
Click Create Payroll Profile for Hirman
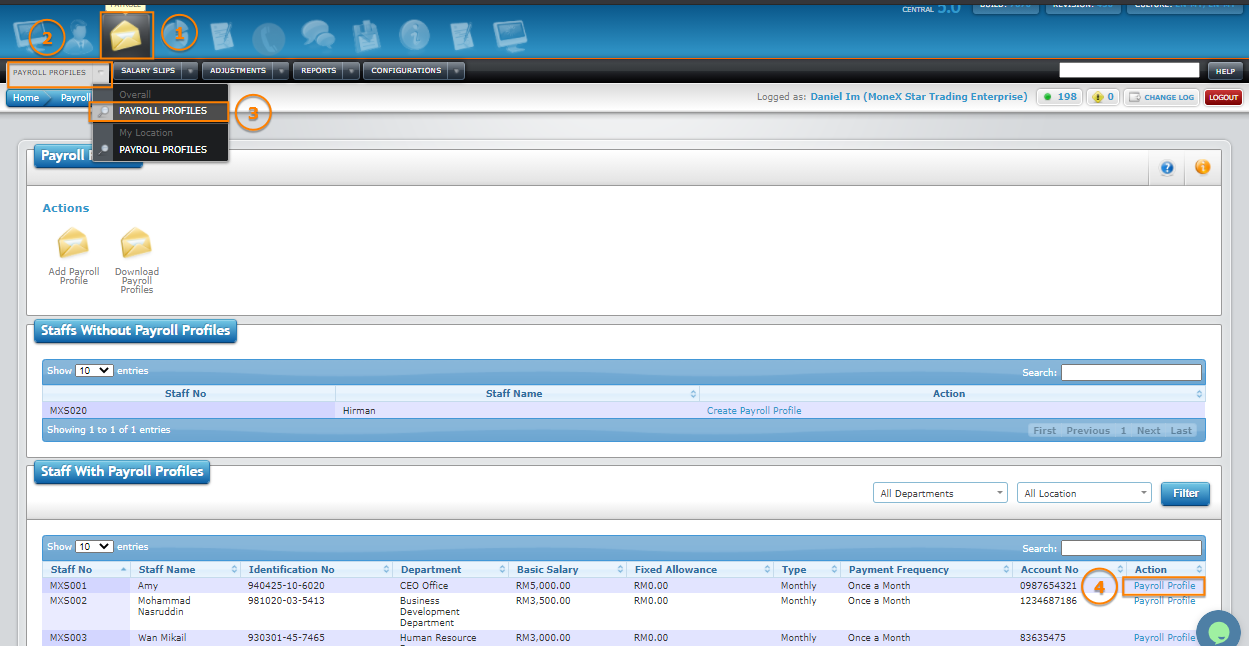[754, 411]
